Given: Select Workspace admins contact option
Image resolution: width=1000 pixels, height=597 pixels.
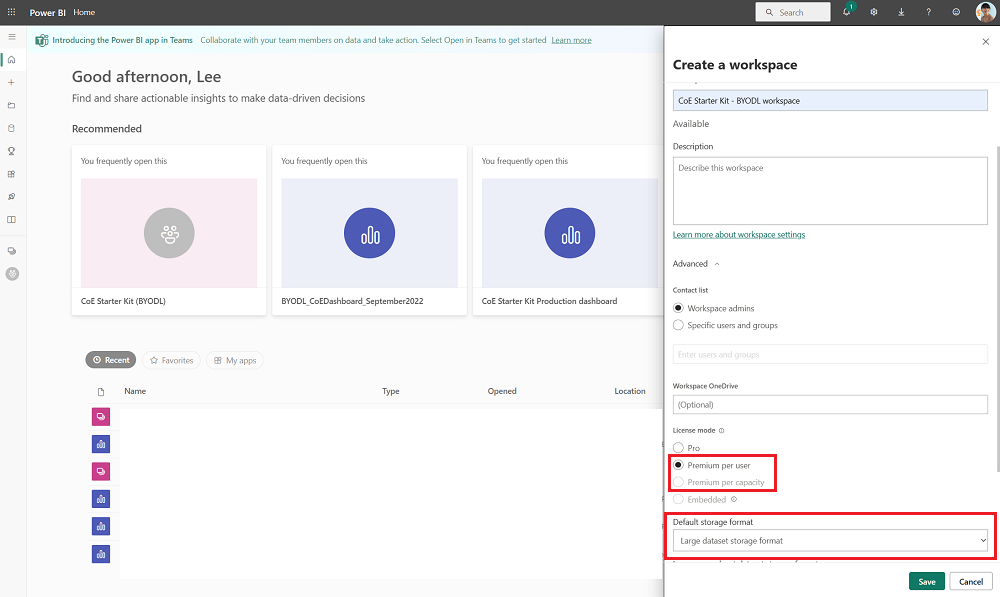Looking at the screenshot, I should tap(678, 308).
